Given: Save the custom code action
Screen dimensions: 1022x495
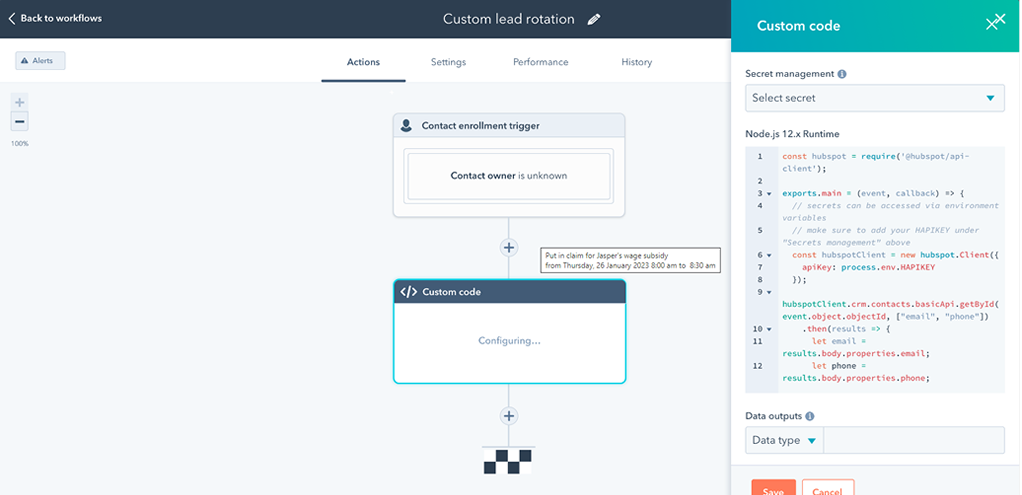Looking at the screenshot, I should [773, 489].
